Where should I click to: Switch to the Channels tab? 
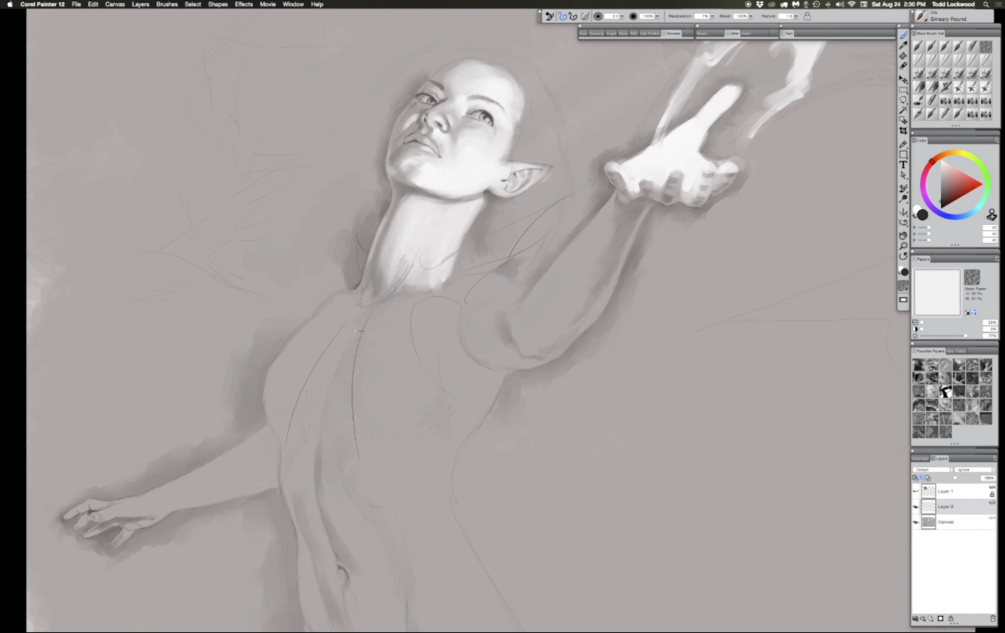point(920,459)
